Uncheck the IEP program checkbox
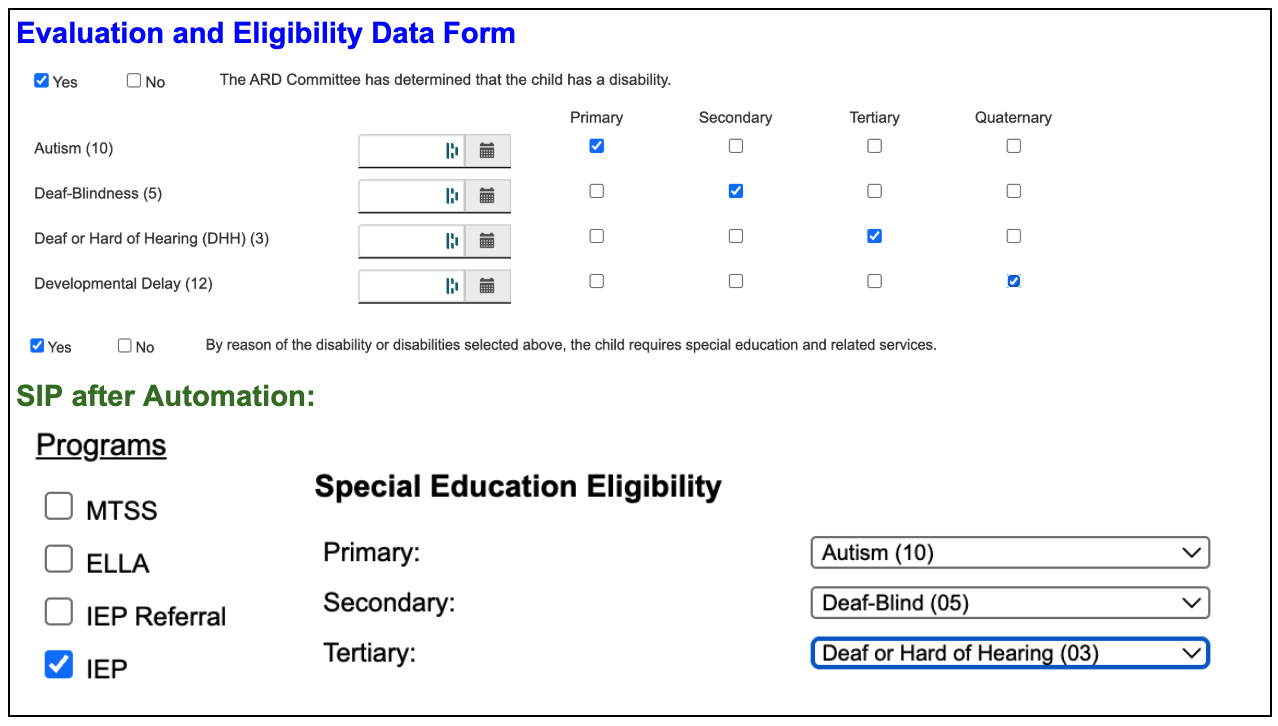This screenshot has height=726, width=1278. click(x=59, y=664)
